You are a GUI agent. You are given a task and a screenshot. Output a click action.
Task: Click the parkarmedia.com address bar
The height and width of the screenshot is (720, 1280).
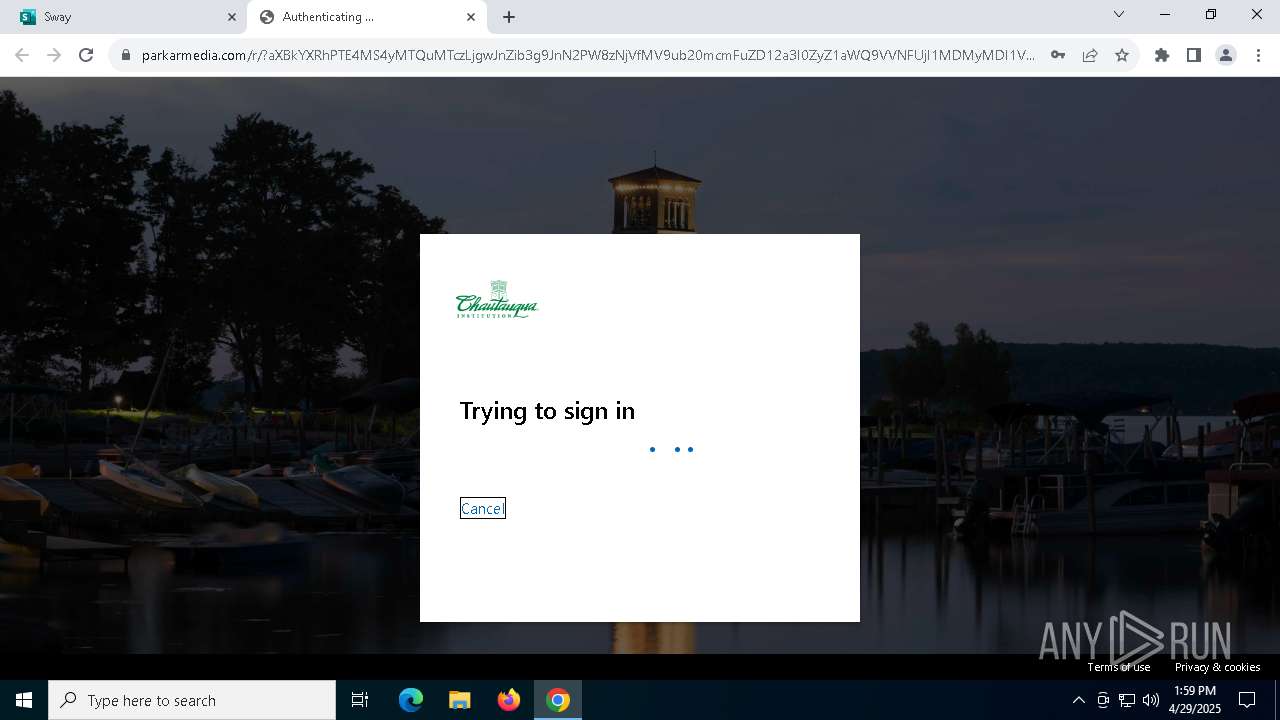[588, 56]
